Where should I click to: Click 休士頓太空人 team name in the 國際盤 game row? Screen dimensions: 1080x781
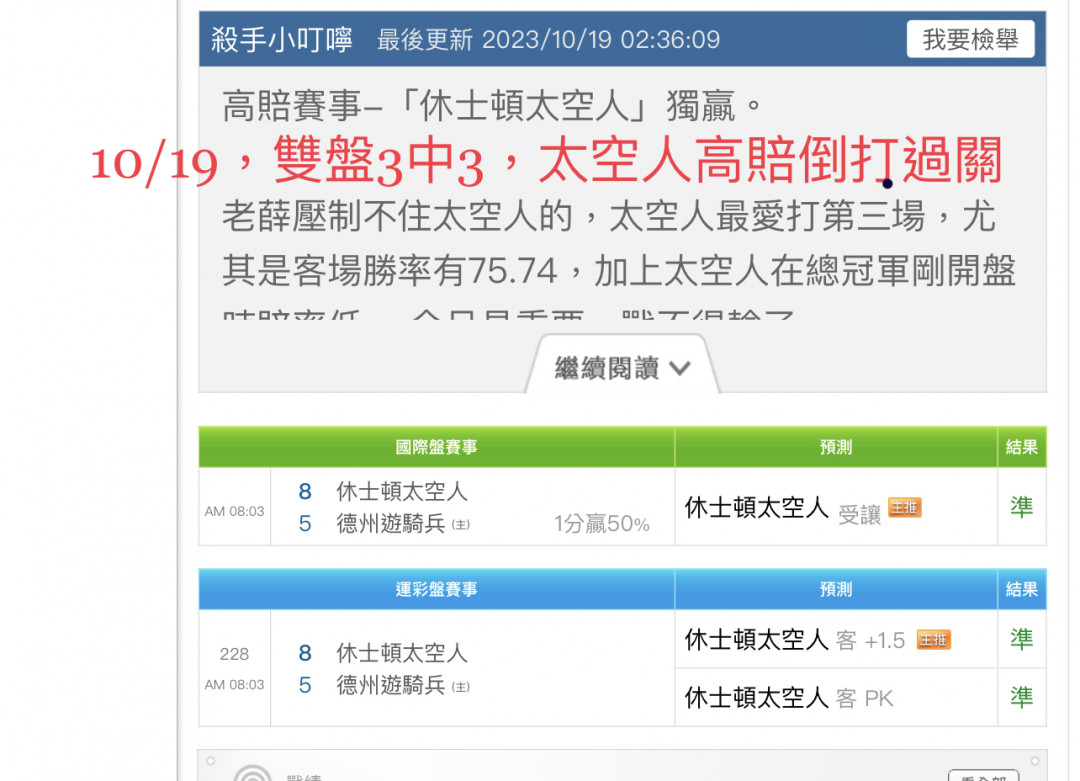(x=402, y=492)
